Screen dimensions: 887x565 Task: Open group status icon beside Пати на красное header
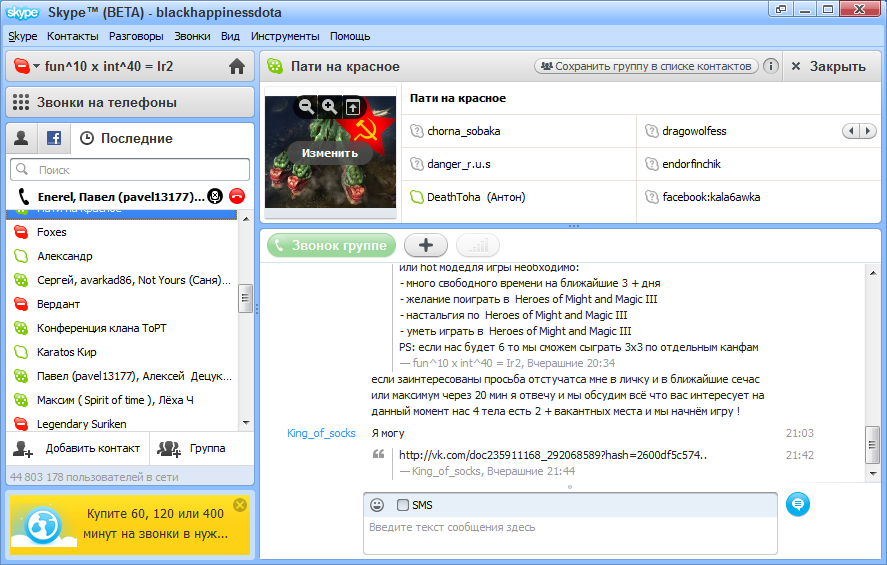275,66
